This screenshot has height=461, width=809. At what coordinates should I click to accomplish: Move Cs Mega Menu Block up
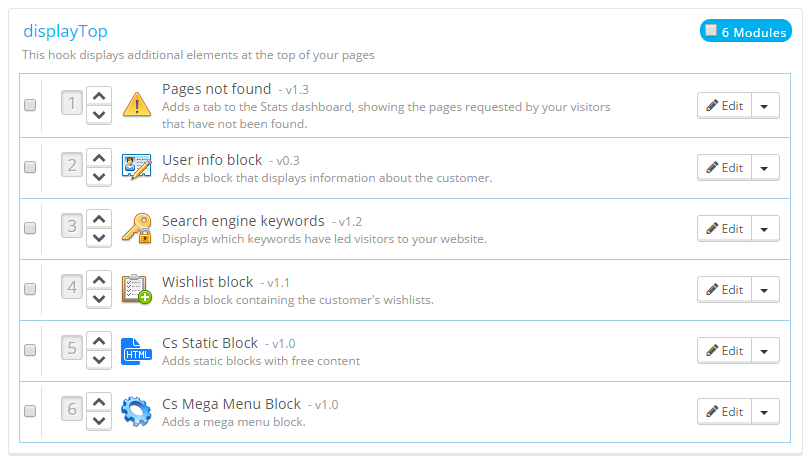click(98, 401)
